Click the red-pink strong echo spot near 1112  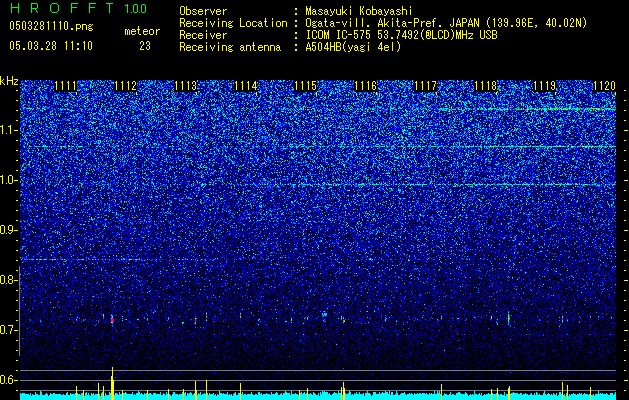112,320
